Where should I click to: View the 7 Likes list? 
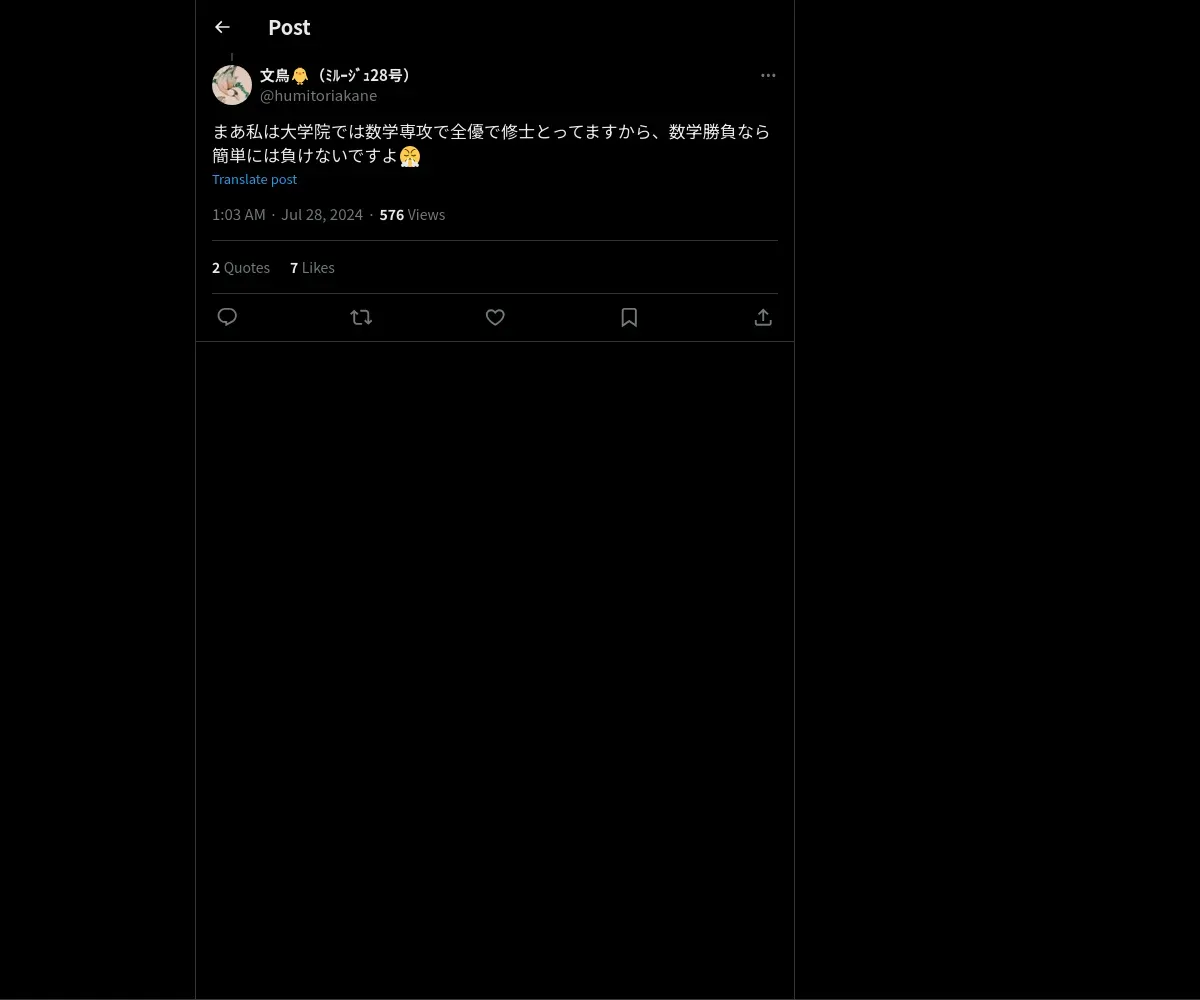tap(312, 267)
